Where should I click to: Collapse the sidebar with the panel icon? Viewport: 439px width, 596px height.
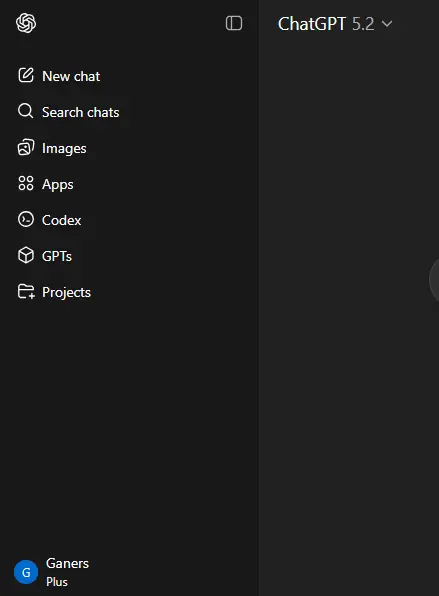coord(234,23)
